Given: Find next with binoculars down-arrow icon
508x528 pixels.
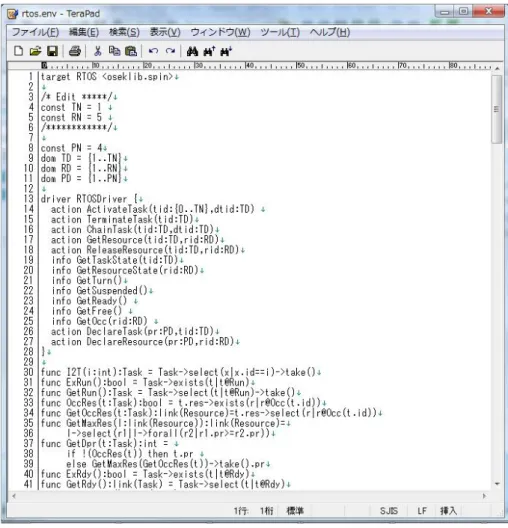Looking at the screenshot, I should click(226, 51).
